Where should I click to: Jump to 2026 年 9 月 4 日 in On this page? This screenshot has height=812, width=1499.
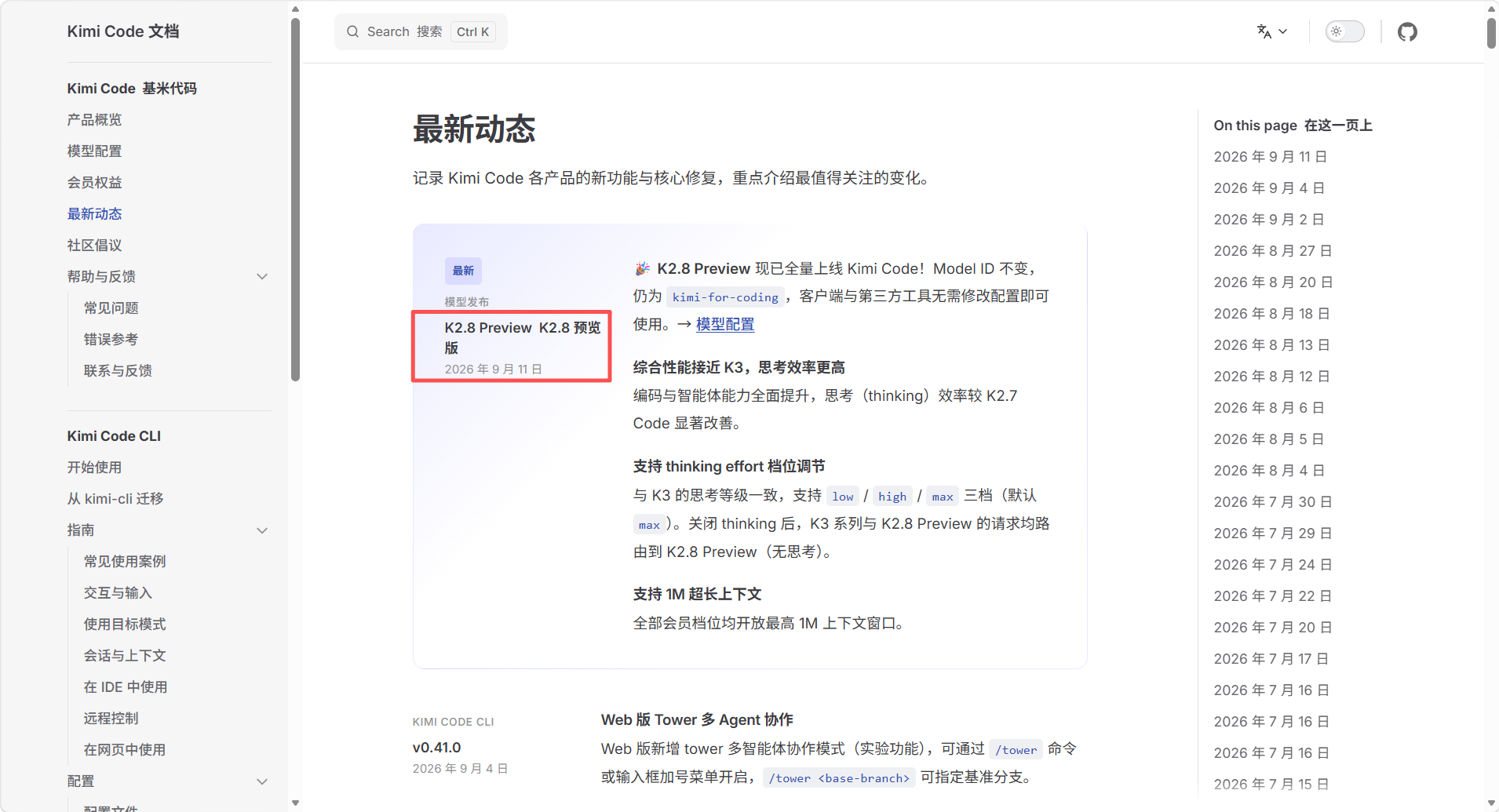(x=1269, y=188)
